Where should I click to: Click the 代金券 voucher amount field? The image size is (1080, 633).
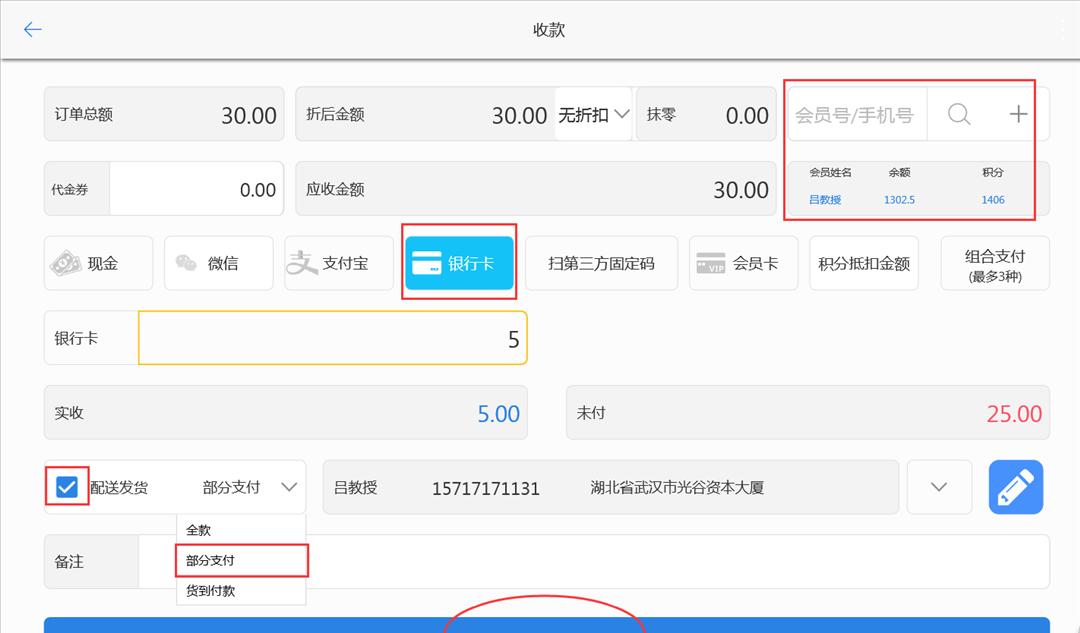click(196, 189)
